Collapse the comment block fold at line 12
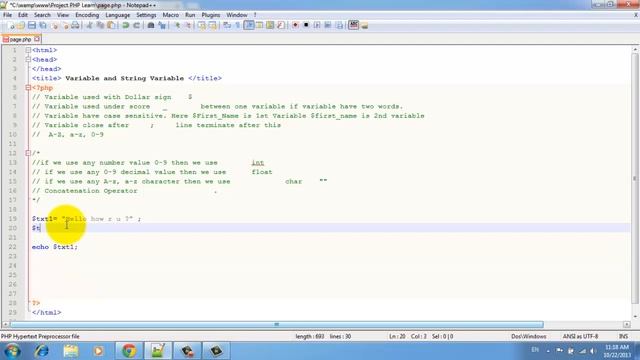Screen dimensions: 640x360 28,153
